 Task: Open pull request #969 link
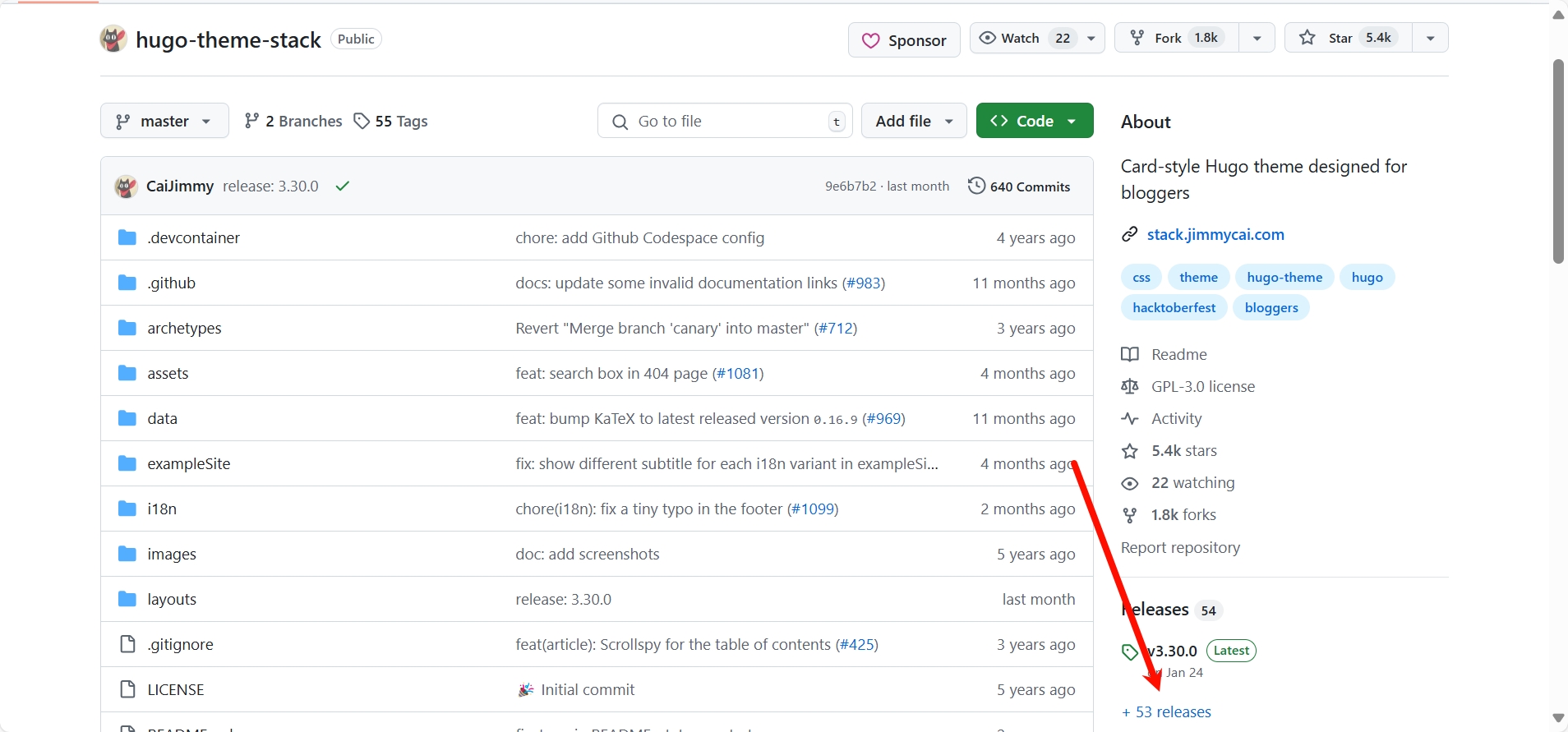(883, 419)
